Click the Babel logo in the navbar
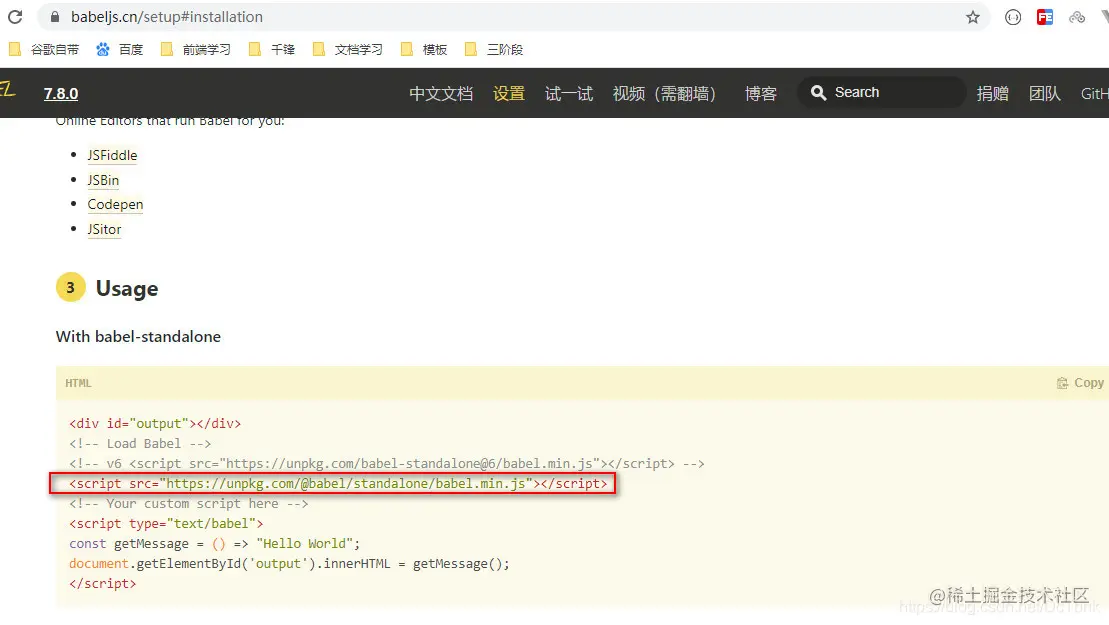1109x625 pixels. tap(7, 90)
